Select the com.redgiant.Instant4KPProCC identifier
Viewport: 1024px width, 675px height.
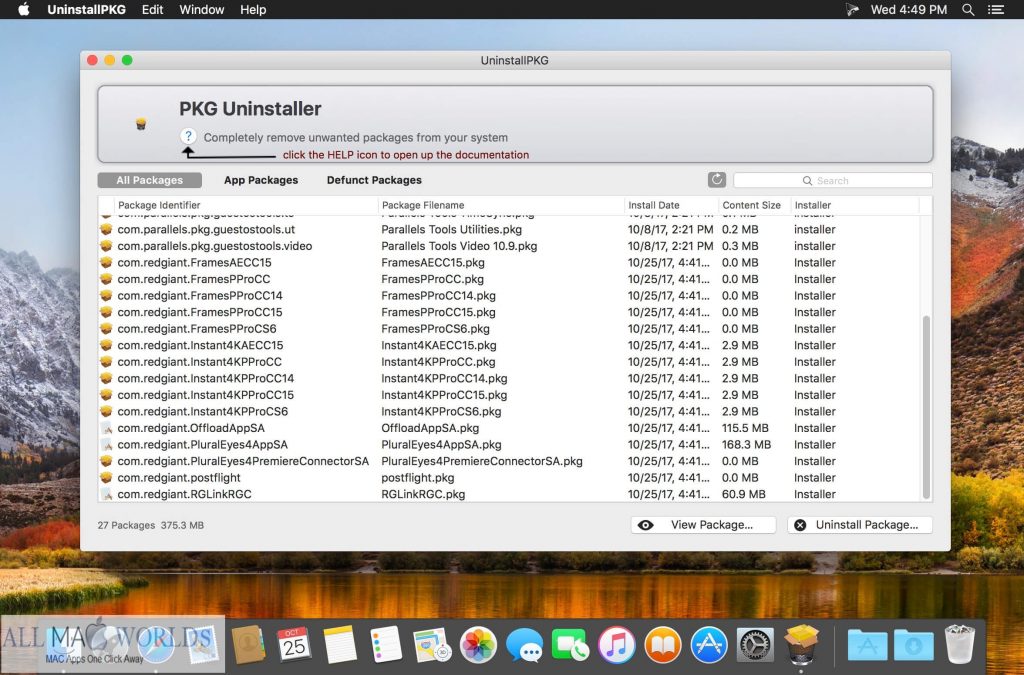point(199,362)
